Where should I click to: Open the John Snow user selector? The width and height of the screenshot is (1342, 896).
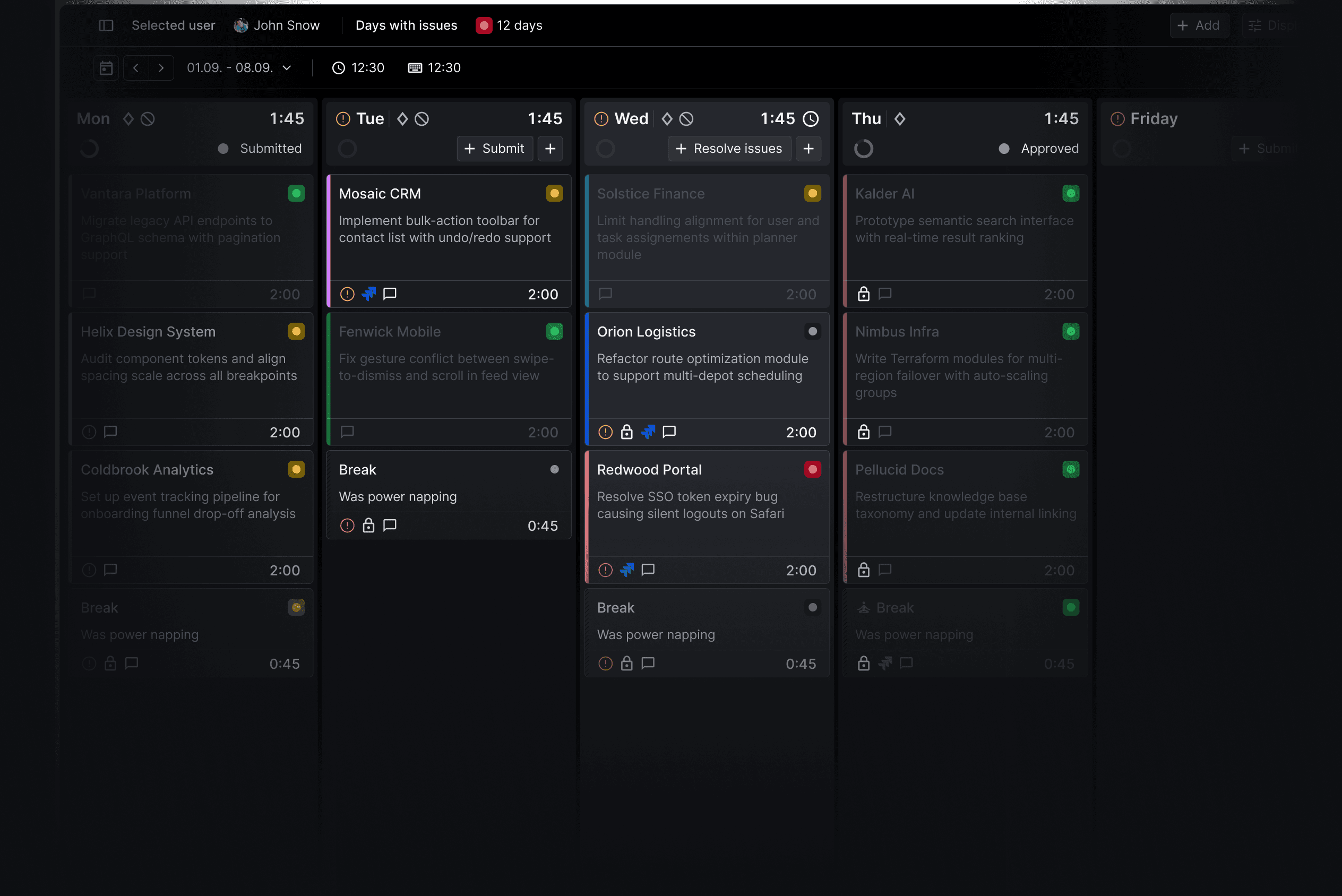(x=277, y=25)
